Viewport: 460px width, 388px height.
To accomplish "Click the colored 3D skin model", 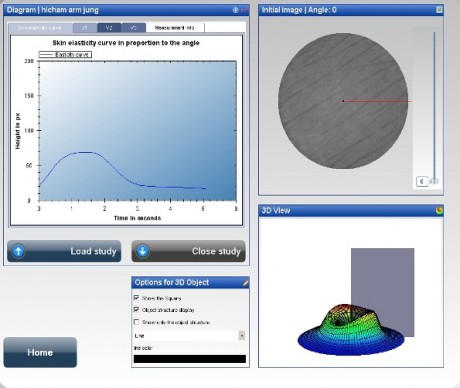I will click(351, 330).
